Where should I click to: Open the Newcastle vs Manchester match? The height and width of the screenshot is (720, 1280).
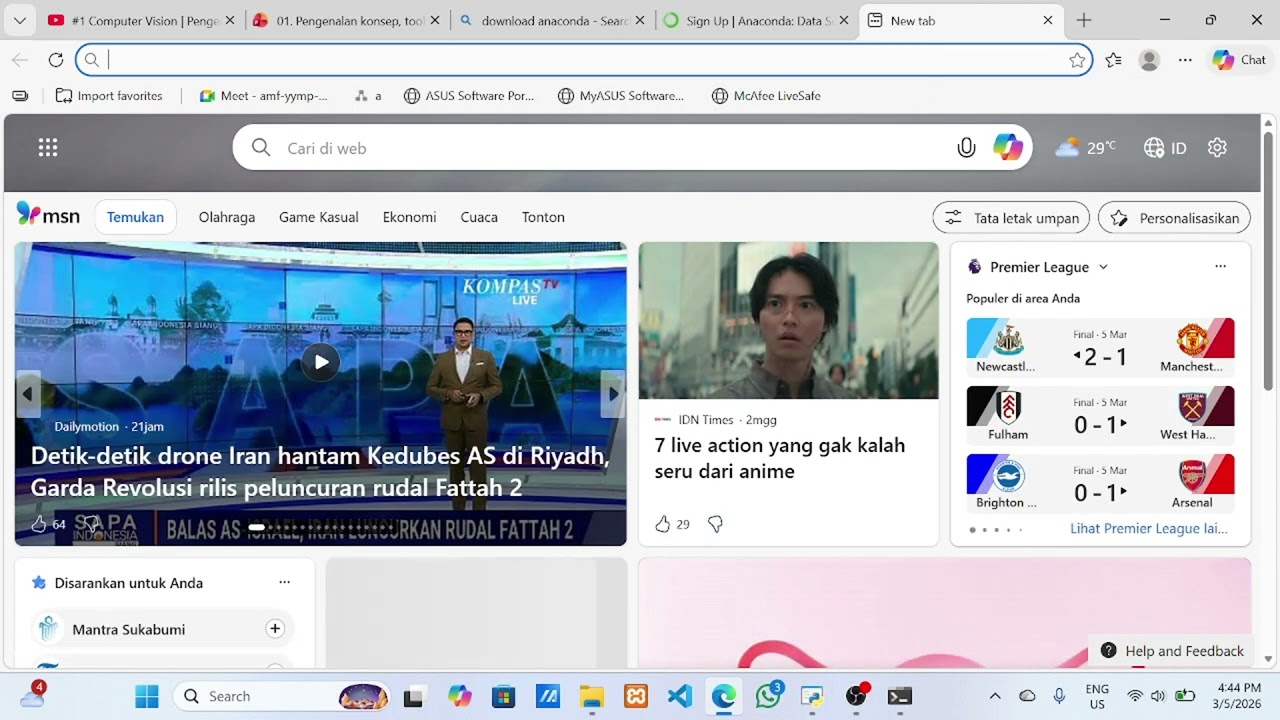point(1100,346)
